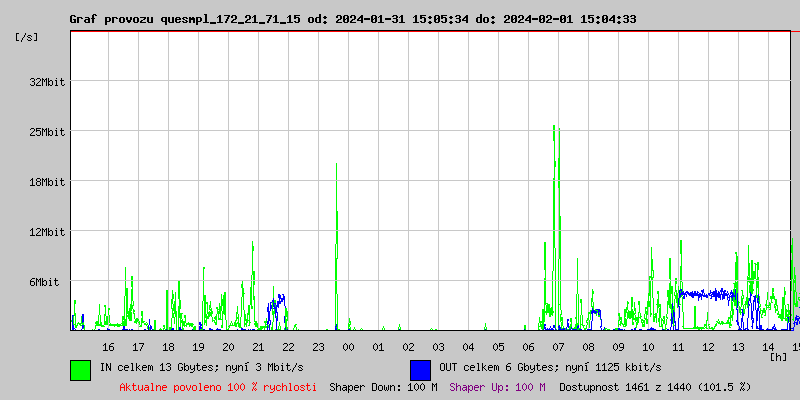Click the '07' hour label on x-axis
Viewport: 800px width, 400px height.
coord(558,347)
